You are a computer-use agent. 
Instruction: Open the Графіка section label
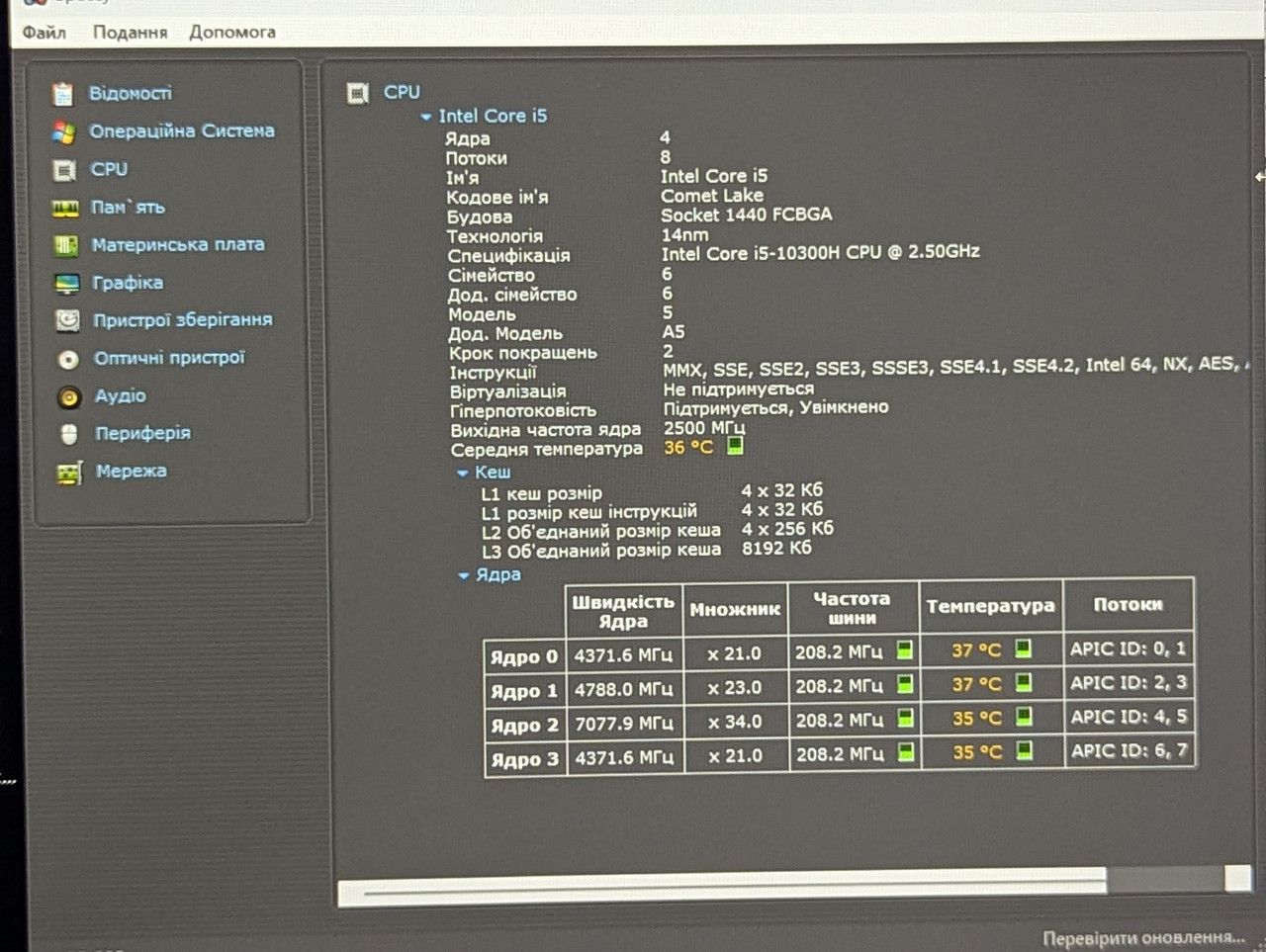pos(128,283)
